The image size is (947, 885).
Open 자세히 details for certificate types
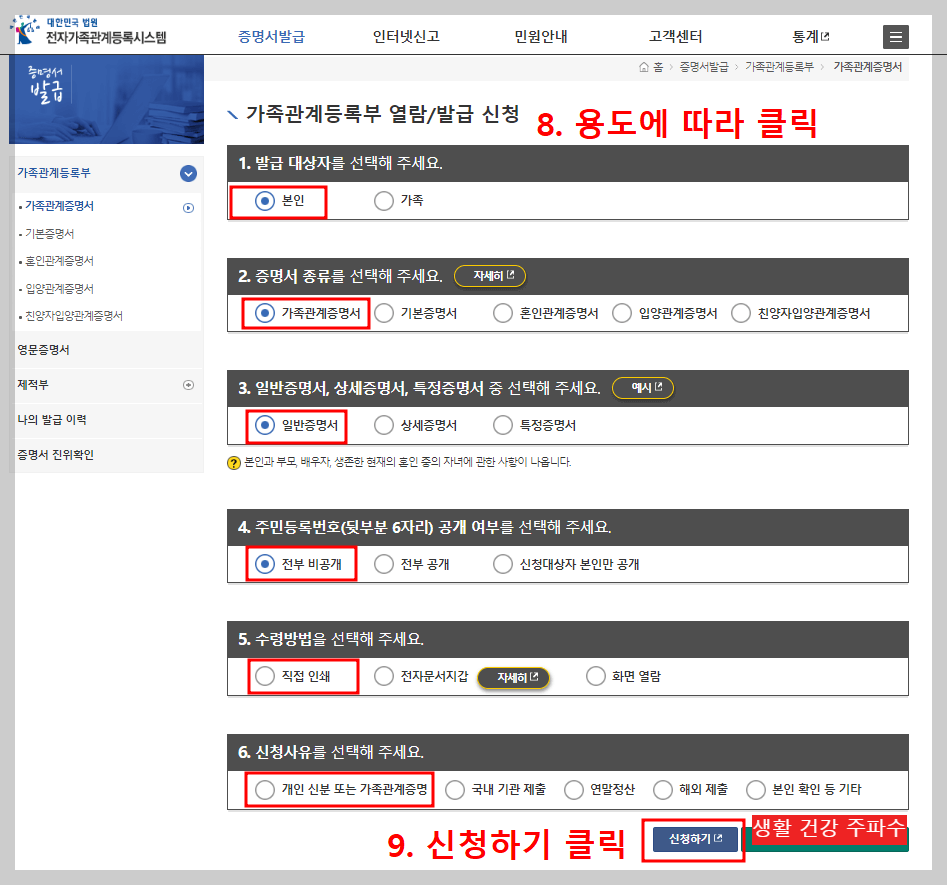pyautogui.click(x=489, y=275)
